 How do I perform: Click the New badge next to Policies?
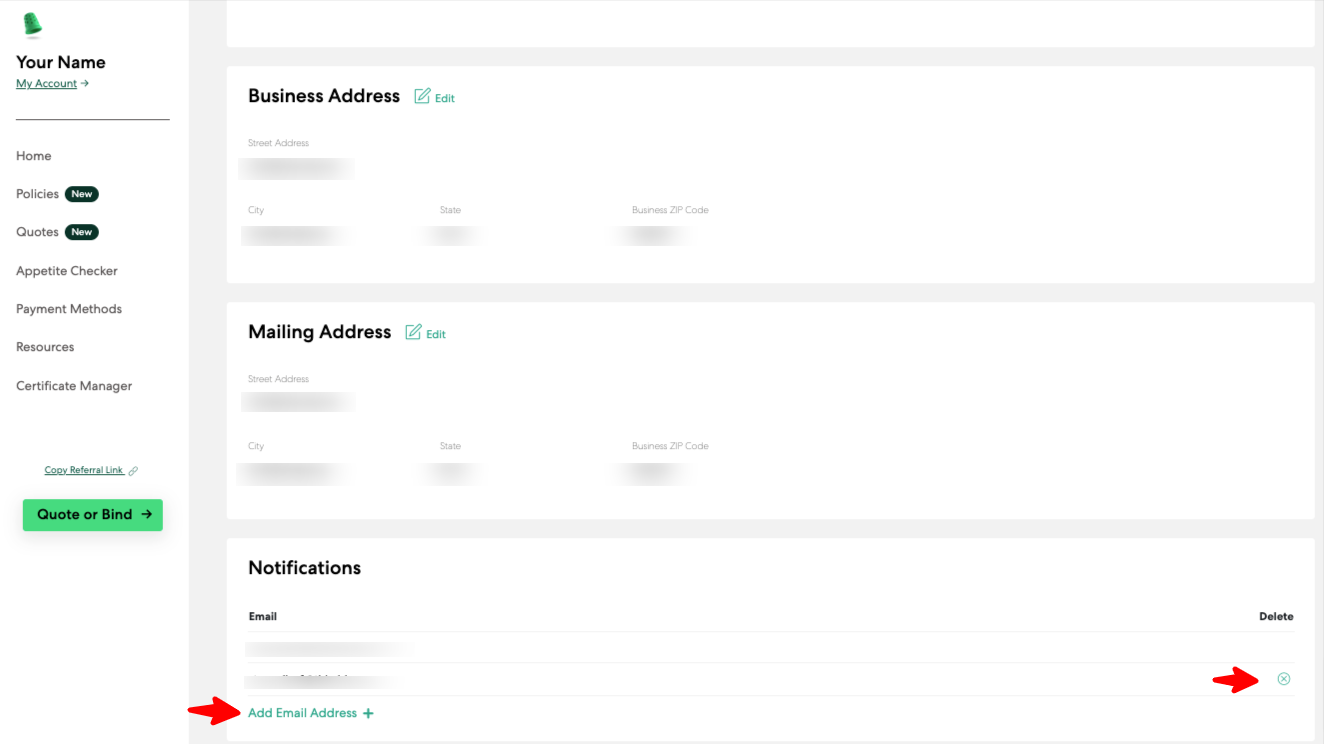82,194
